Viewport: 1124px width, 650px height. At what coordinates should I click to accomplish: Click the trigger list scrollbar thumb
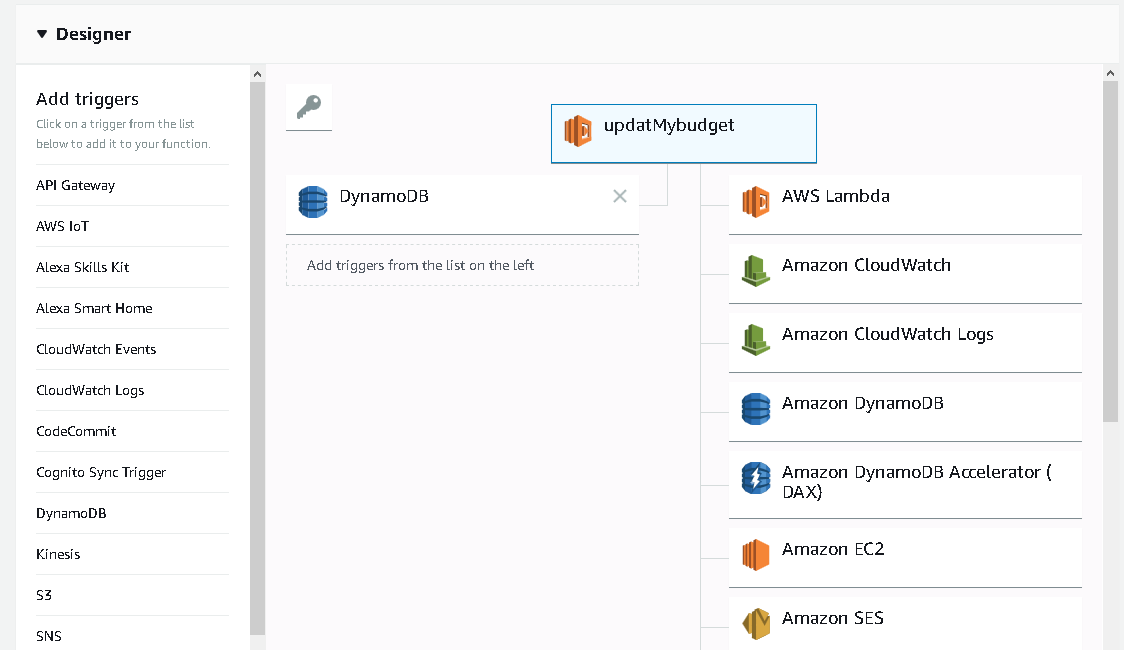tap(257, 358)
